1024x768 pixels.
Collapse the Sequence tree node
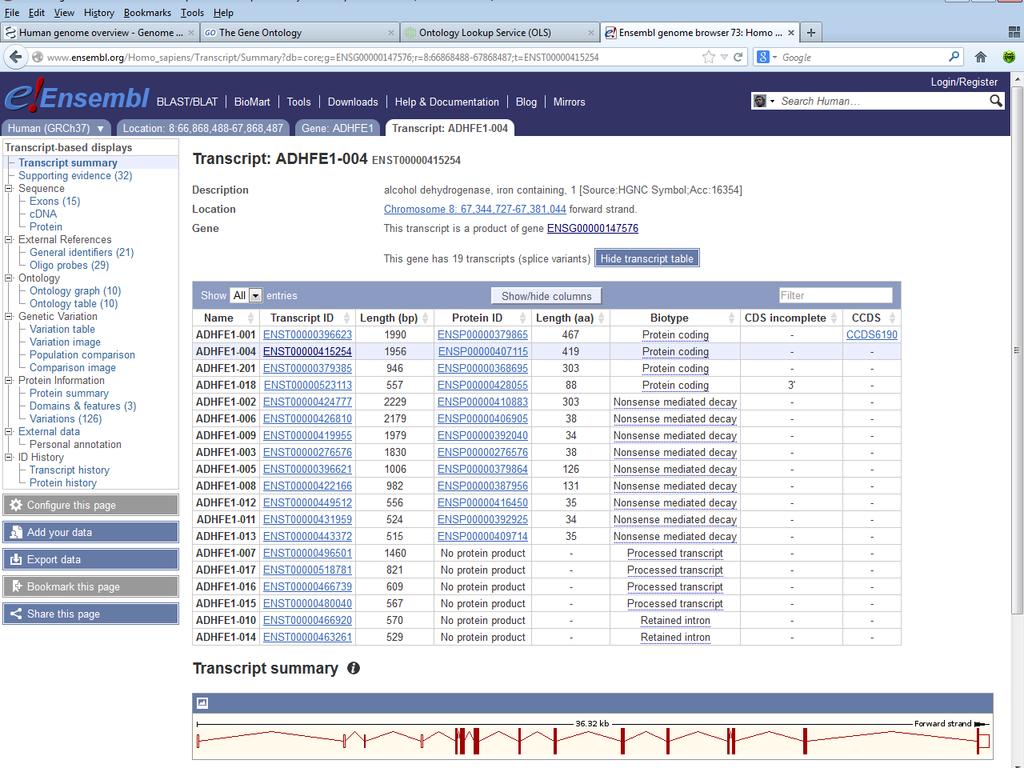(8, 188)
